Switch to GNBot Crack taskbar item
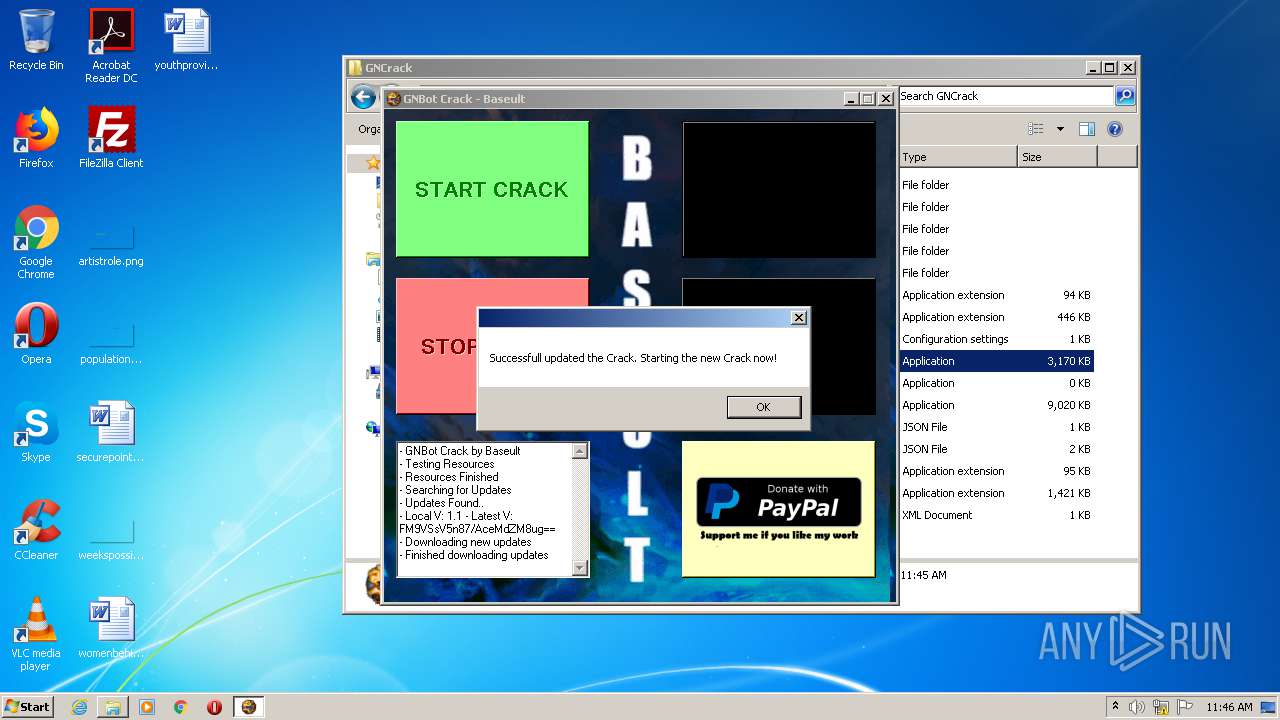 [249, 707]
